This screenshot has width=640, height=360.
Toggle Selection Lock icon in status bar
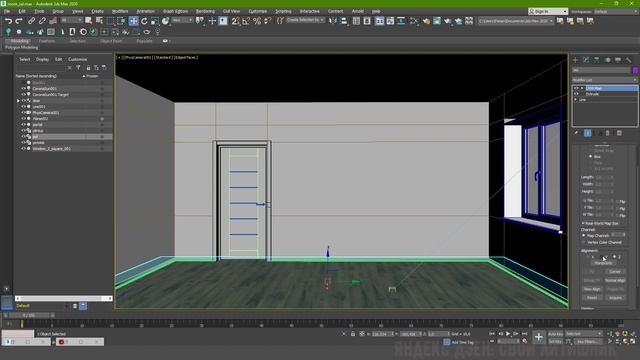pos(353,334)
